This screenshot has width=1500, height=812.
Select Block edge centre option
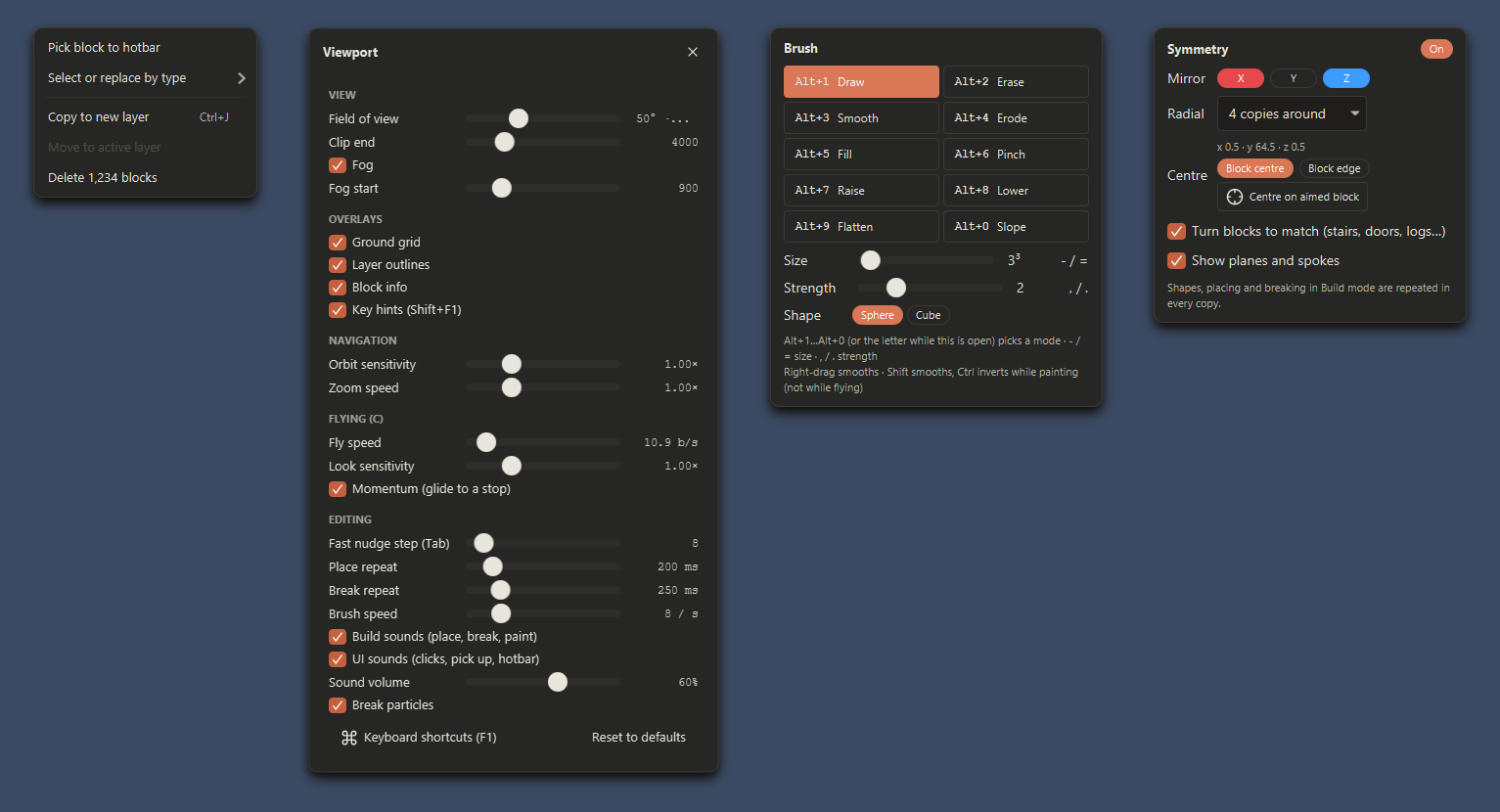click(1334, 168)
